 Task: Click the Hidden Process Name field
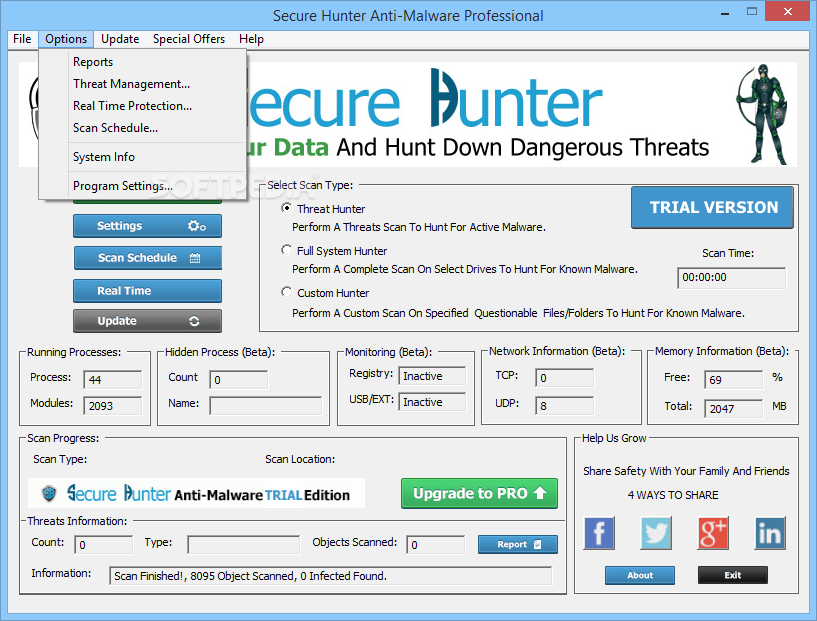(x=266, y=406)
